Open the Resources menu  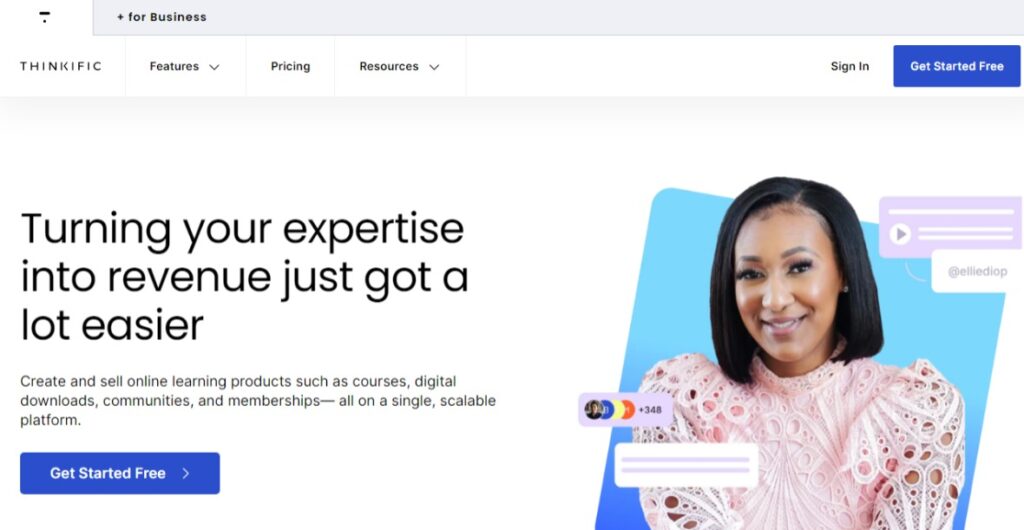click(x=400, y=66)
